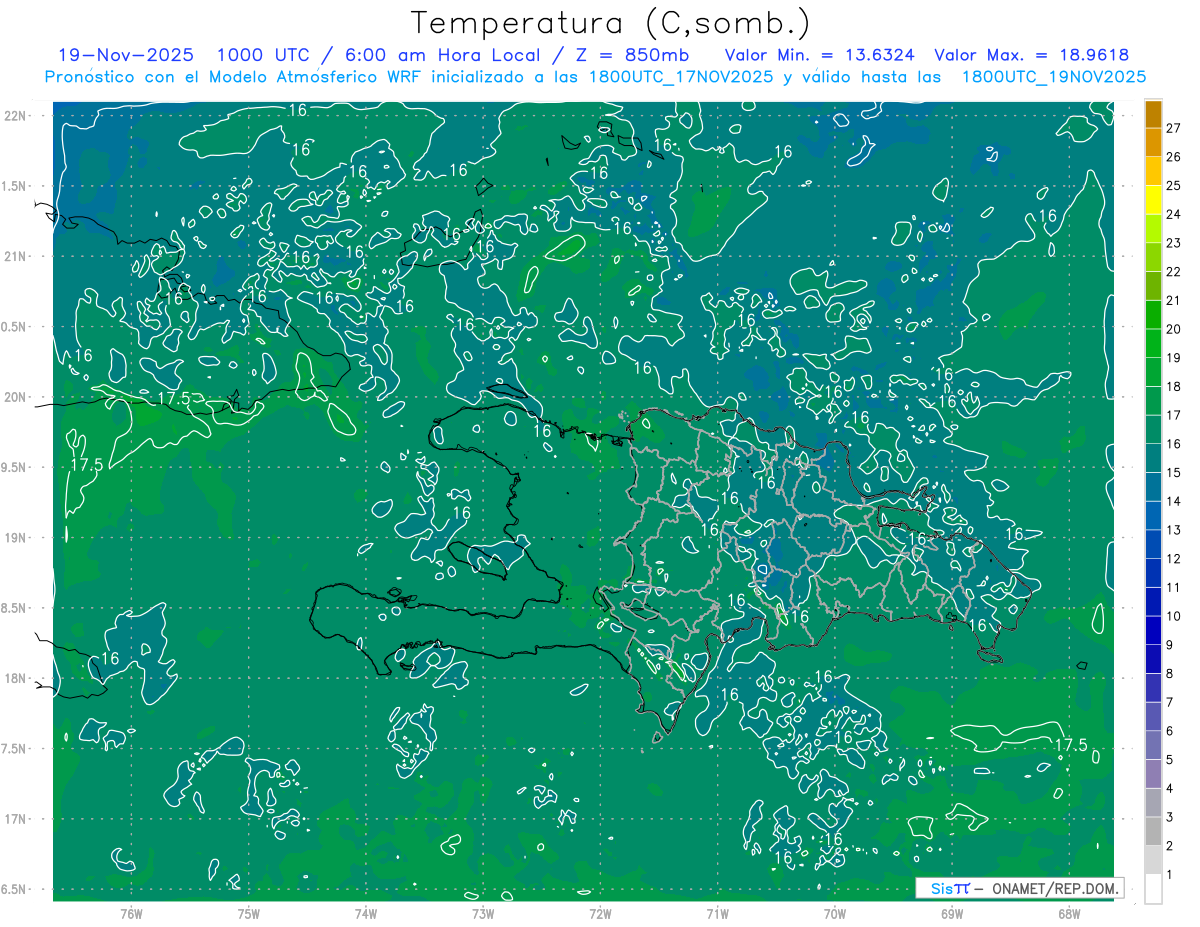Image resolution: width=1200 pixels, height=927 pixels.
Task: Click the '21' label on the color scale
Action: pyautogui.click(x=1174, y=300)
